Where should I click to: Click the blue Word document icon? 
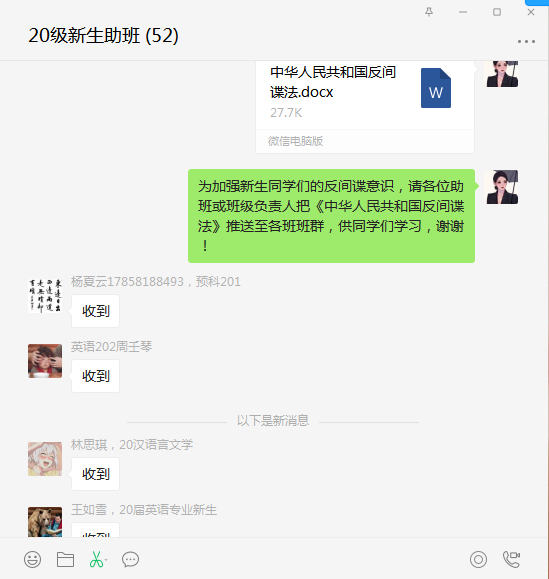[436, 88]
